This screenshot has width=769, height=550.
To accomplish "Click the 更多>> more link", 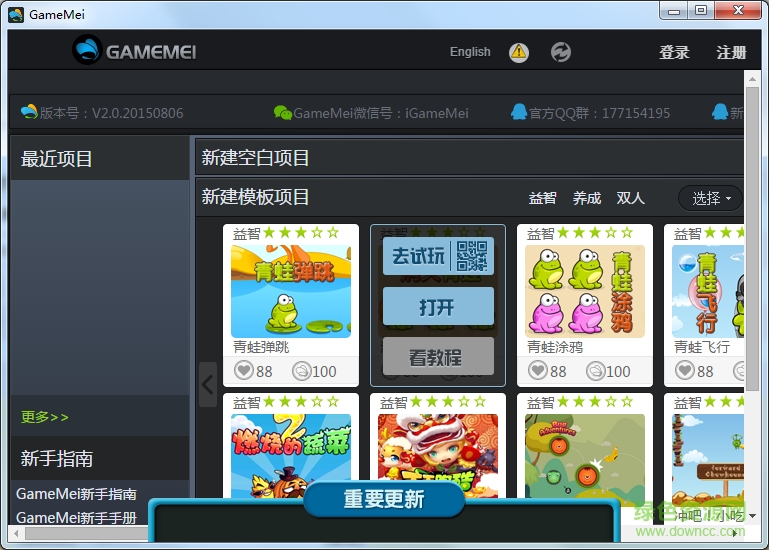I will (x=45, y=417).
